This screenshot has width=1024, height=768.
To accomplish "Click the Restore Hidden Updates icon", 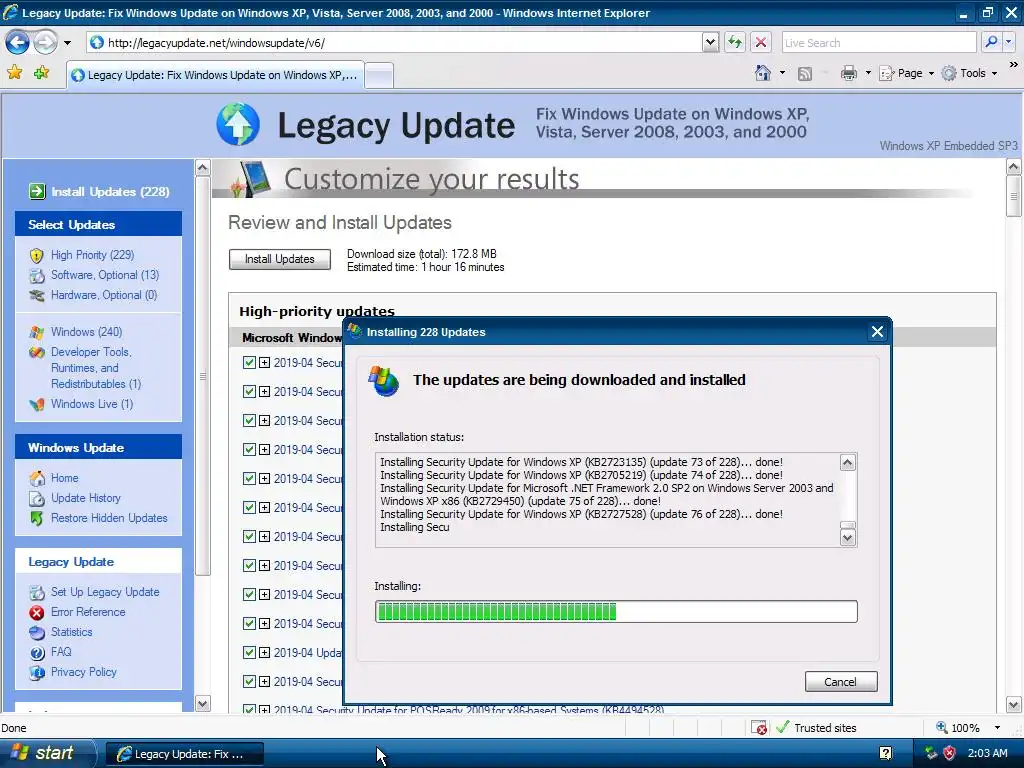I will pos(37,519).
